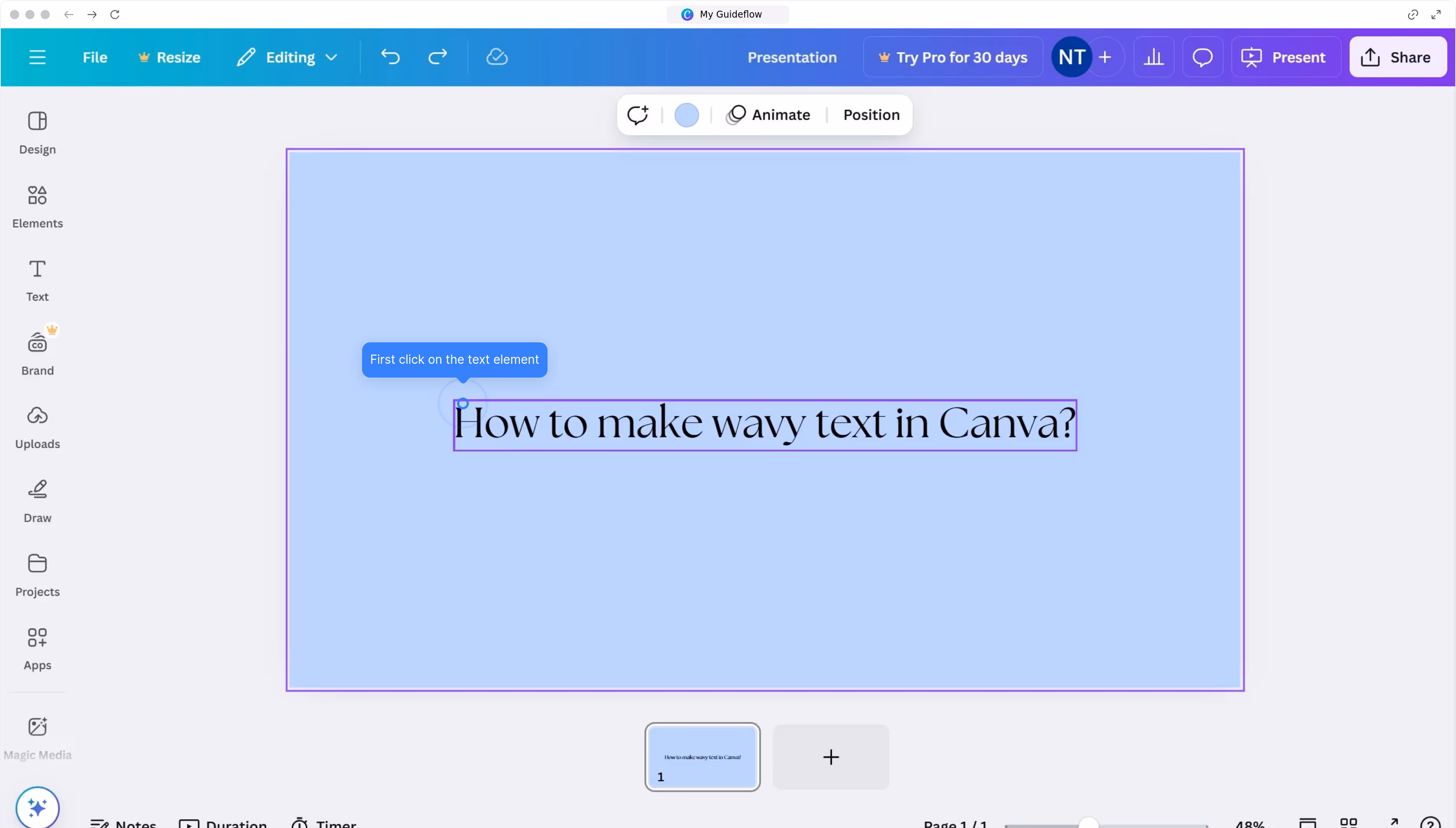1456x828 pixels.
Task: Open the analytics bar chart icon
Action: [x=1154, y=57]
